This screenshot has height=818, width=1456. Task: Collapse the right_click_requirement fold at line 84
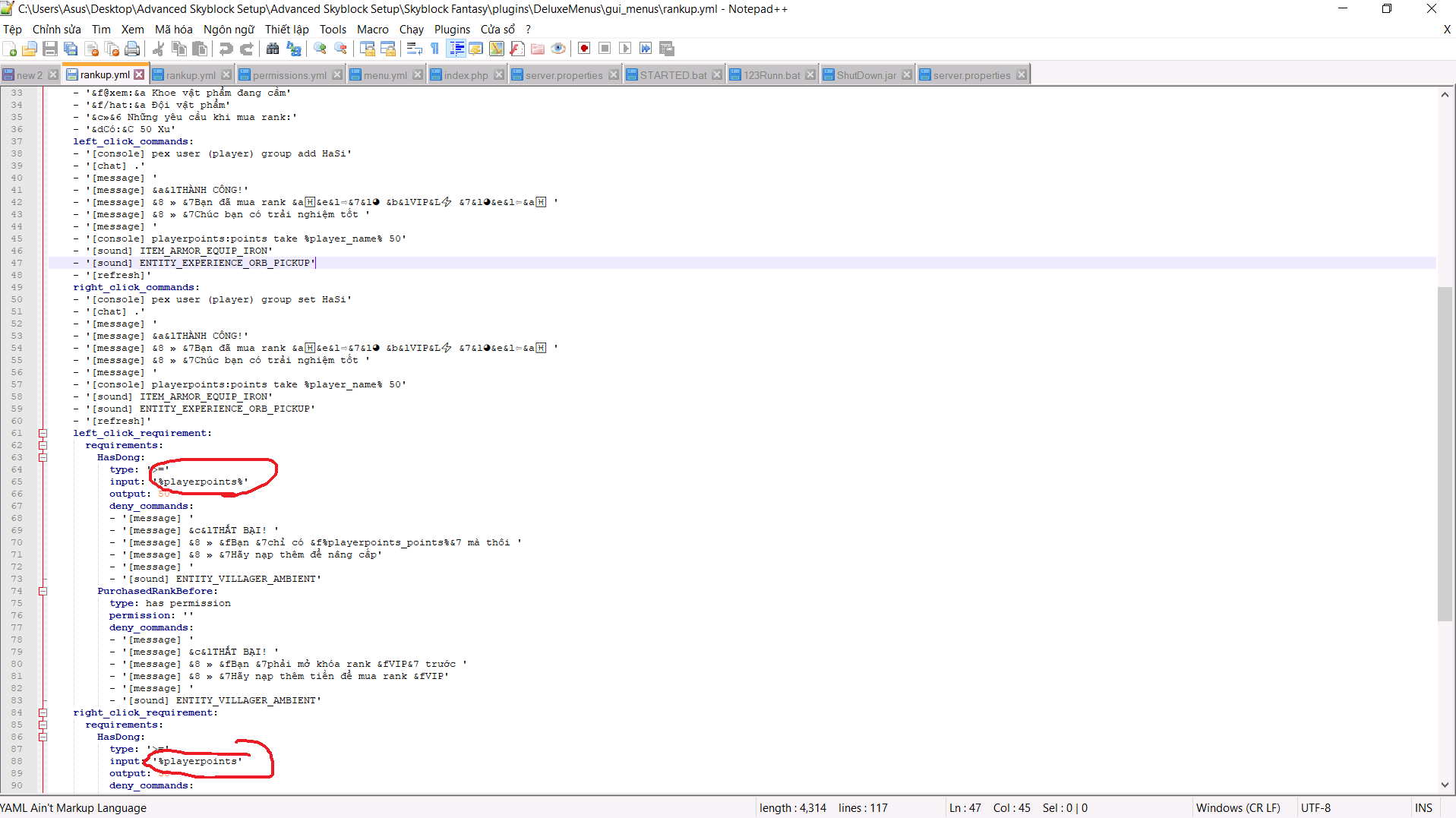43,713
